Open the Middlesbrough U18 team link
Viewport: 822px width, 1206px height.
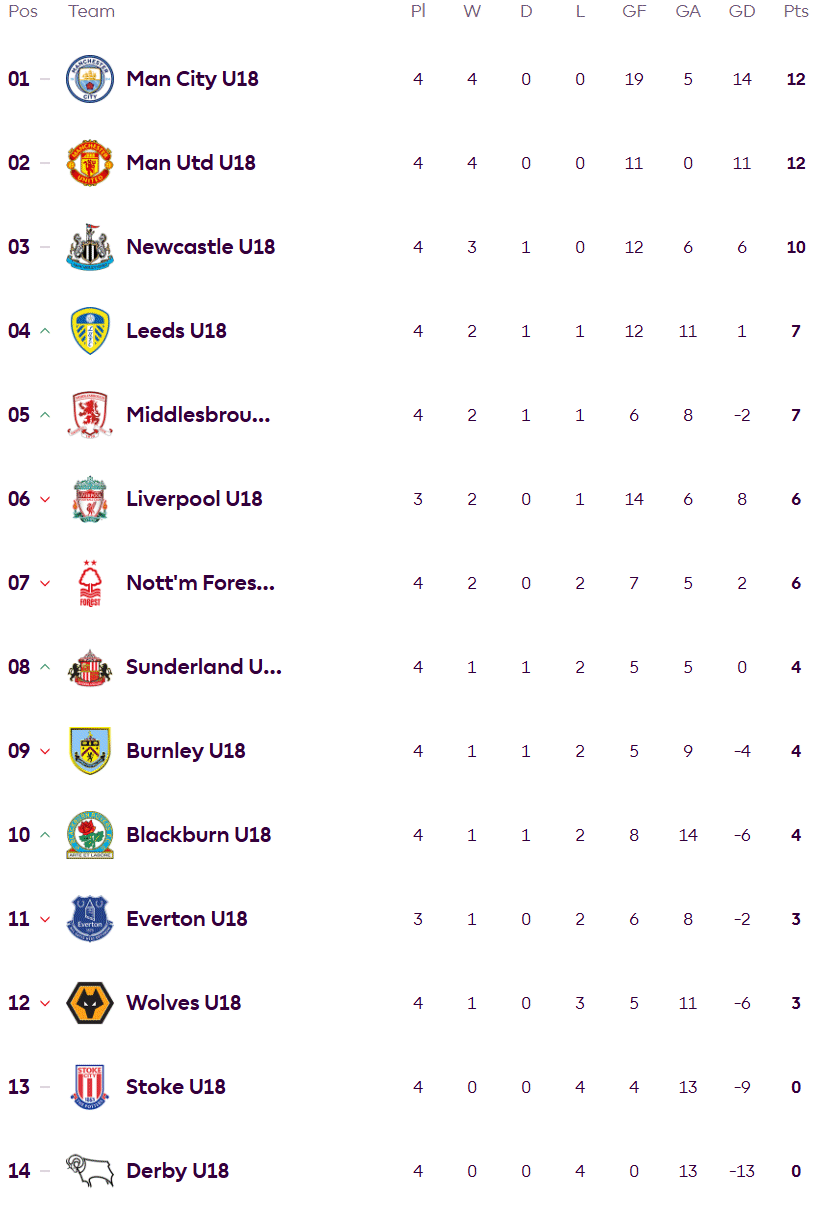tap(198, 415)
